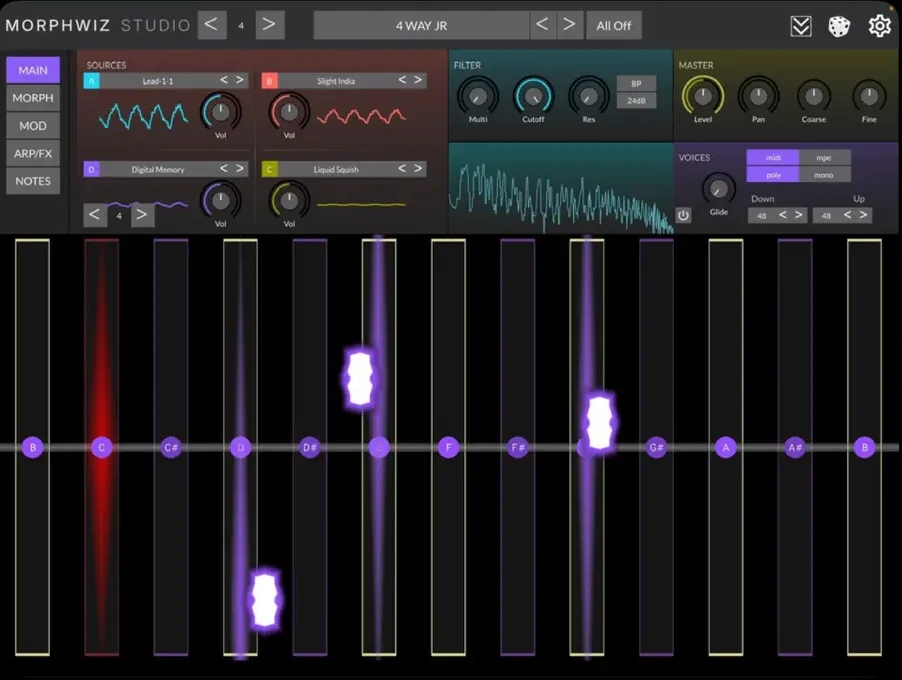Select poly voice mode
The width and height of the screenshot is (902, 680).
tap(773, 175)
